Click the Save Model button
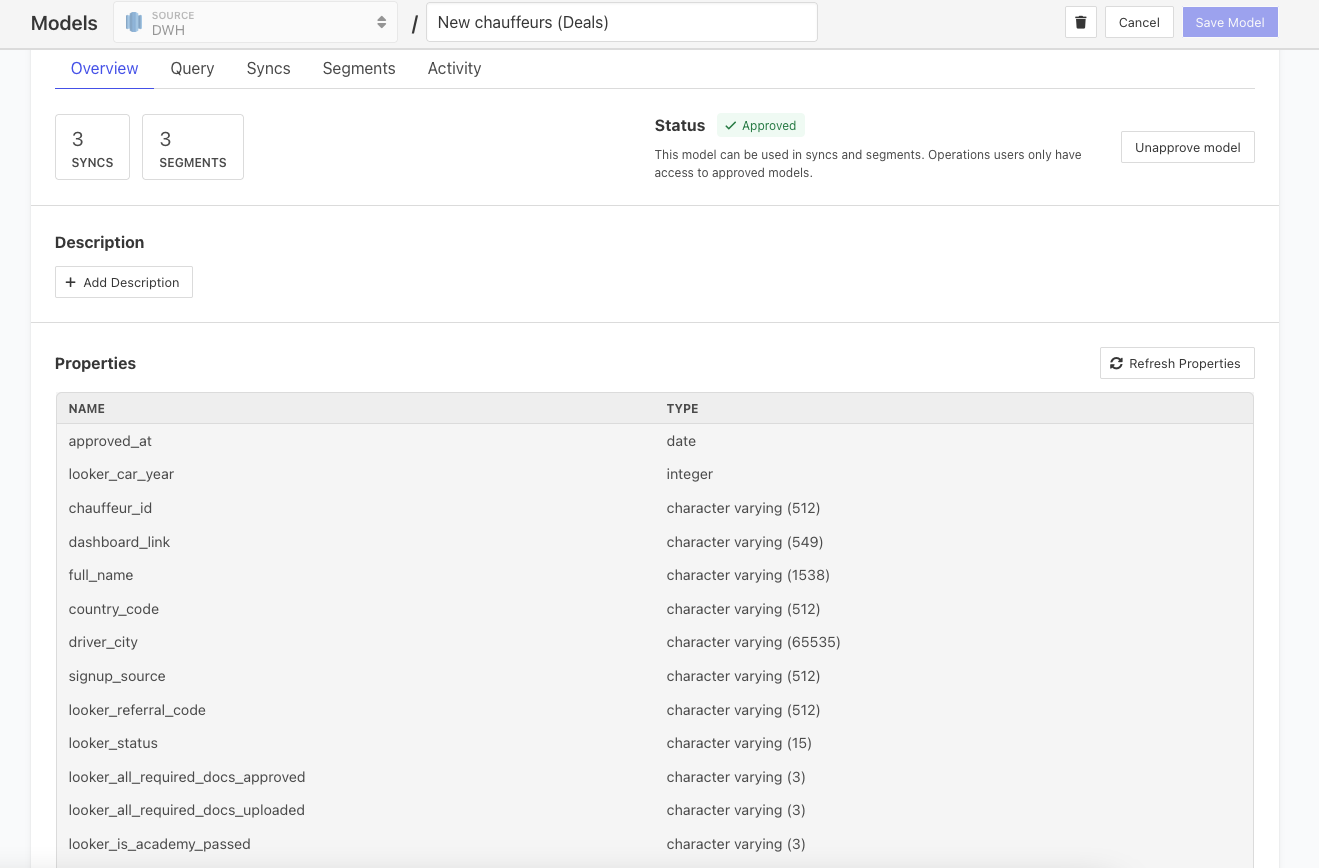Screen dimensions: 1319x868 point(1230,22)
